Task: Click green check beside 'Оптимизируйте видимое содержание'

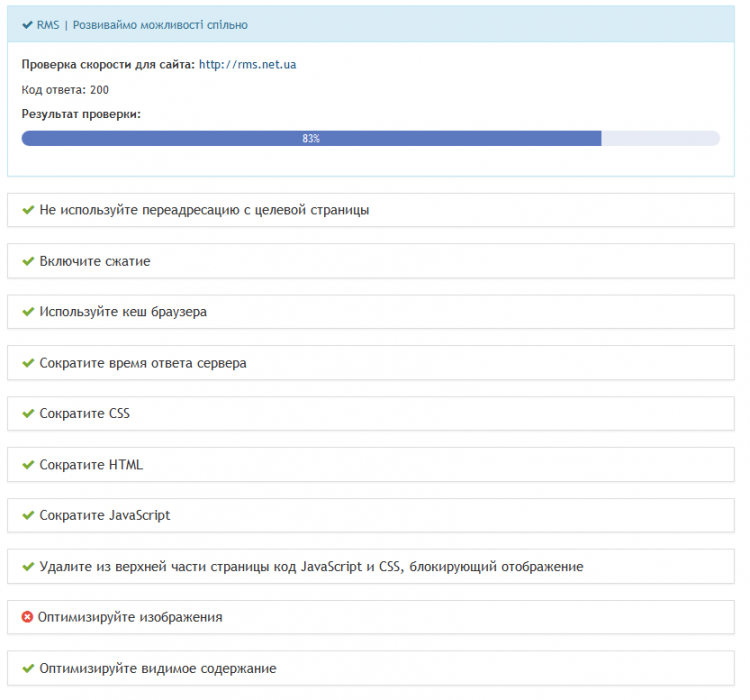Action: (x=28, y=668)
